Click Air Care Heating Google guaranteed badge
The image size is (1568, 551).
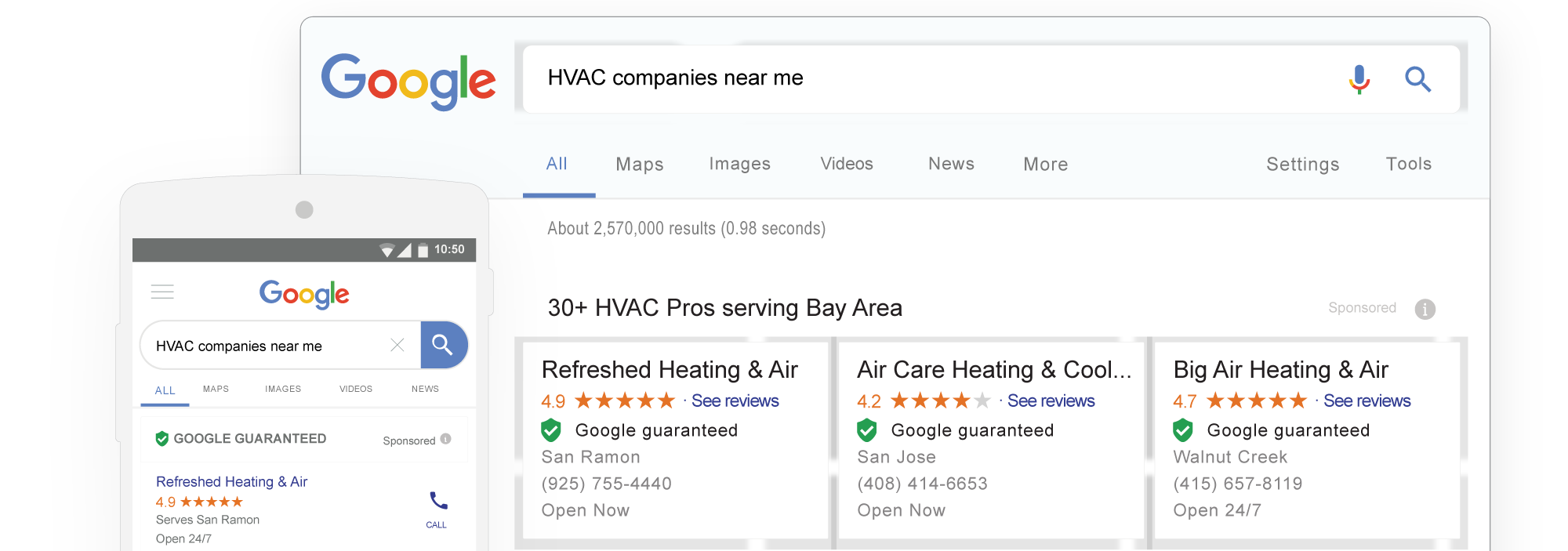(867, 430)
